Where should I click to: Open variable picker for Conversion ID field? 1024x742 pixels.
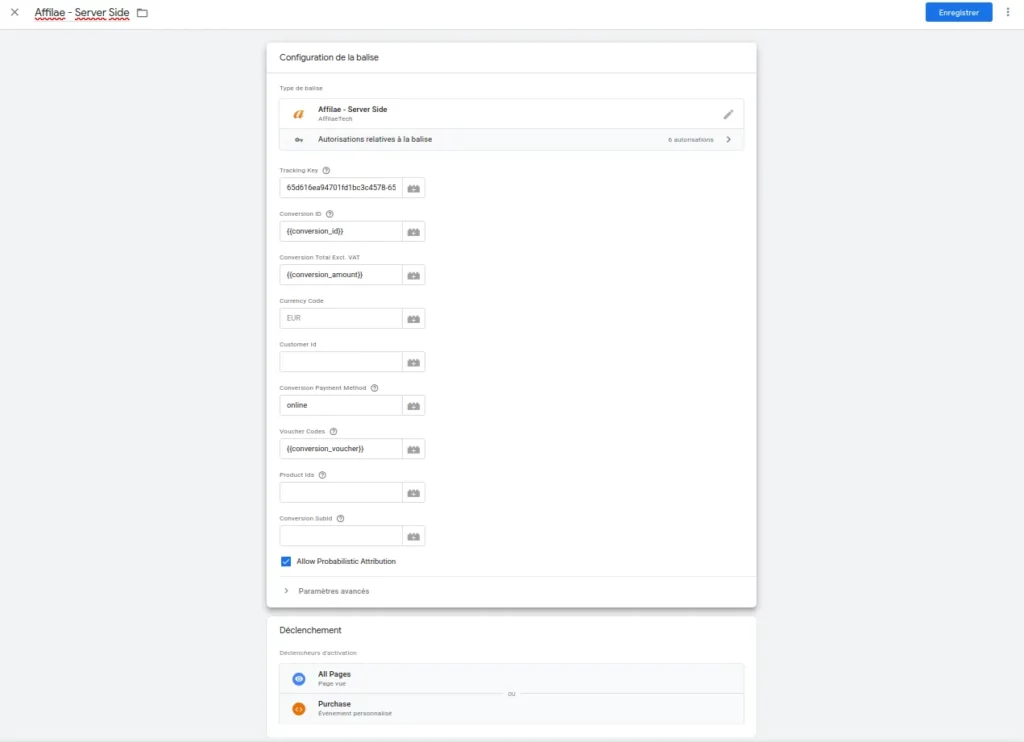[413, 232]
